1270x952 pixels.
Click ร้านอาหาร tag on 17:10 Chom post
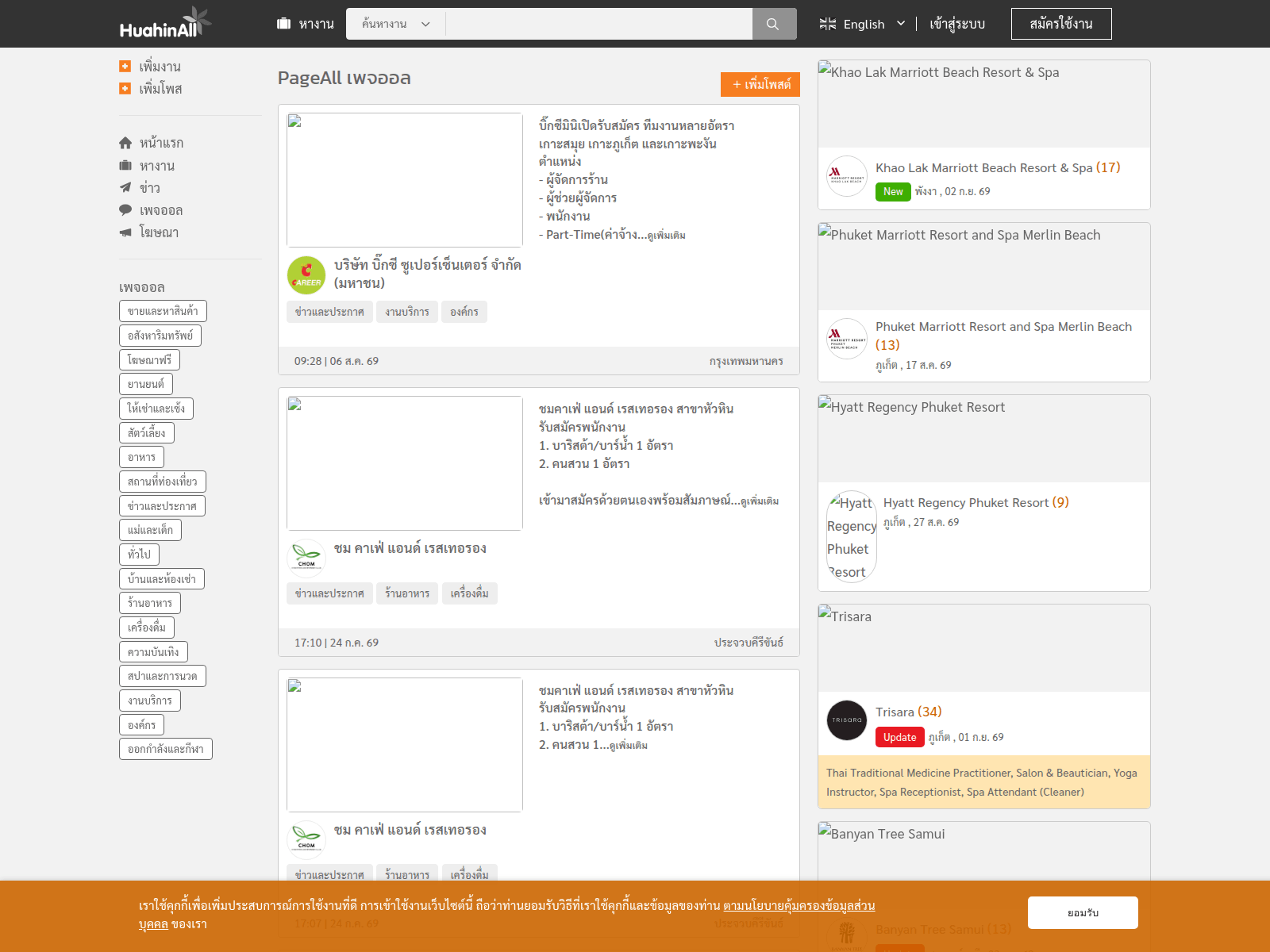pos(407,593)
